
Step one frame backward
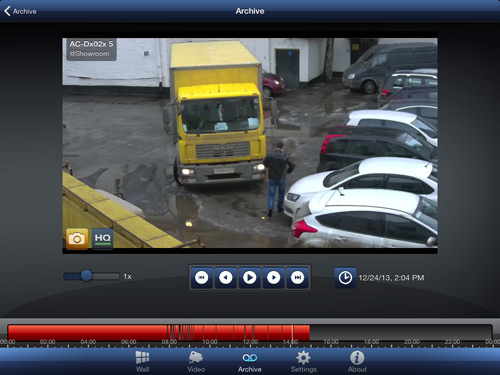pyautogui.click(x=226, y=277)
